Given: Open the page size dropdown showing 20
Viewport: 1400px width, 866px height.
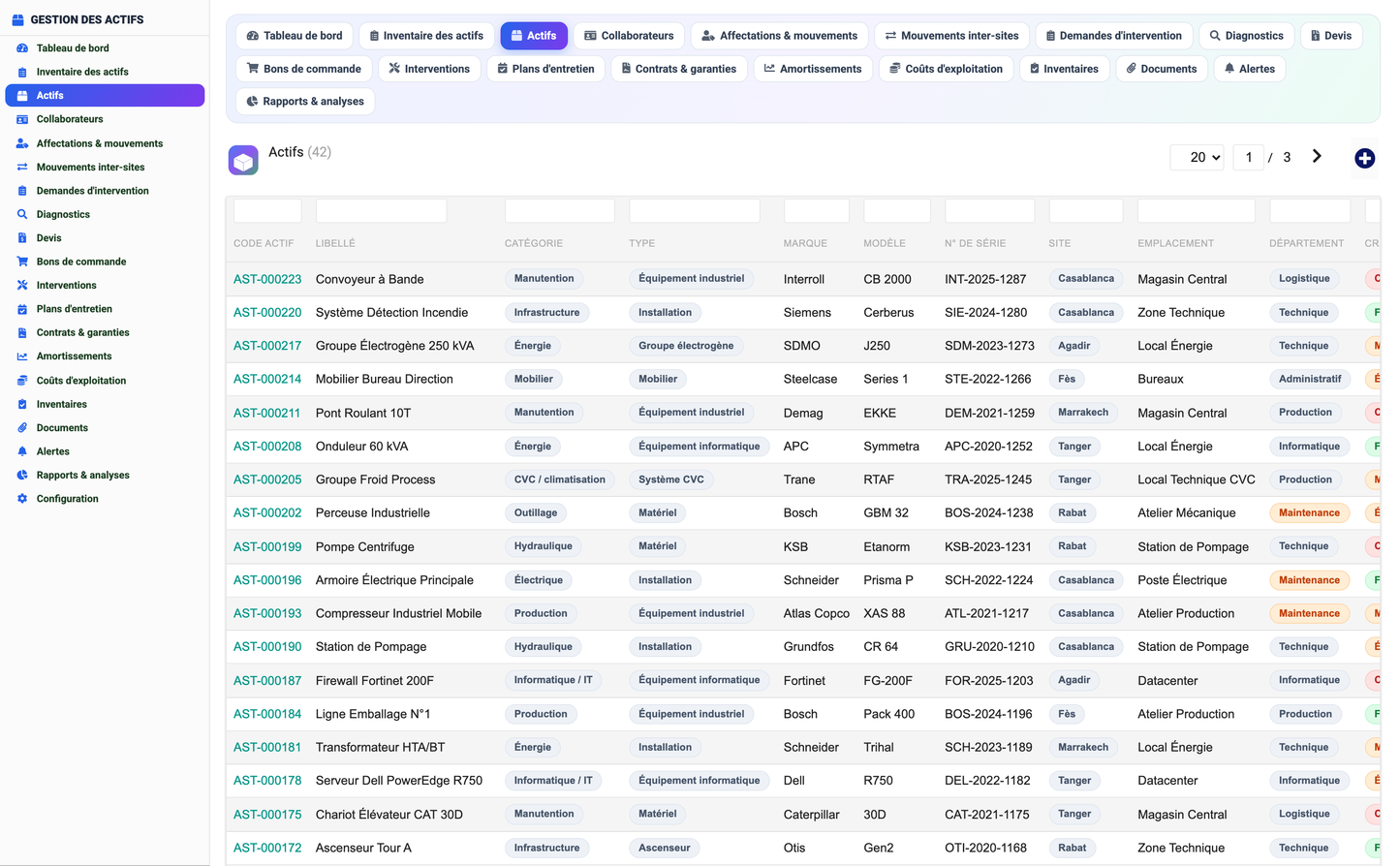Looking at the screenshot, I should click(1198, 157).
